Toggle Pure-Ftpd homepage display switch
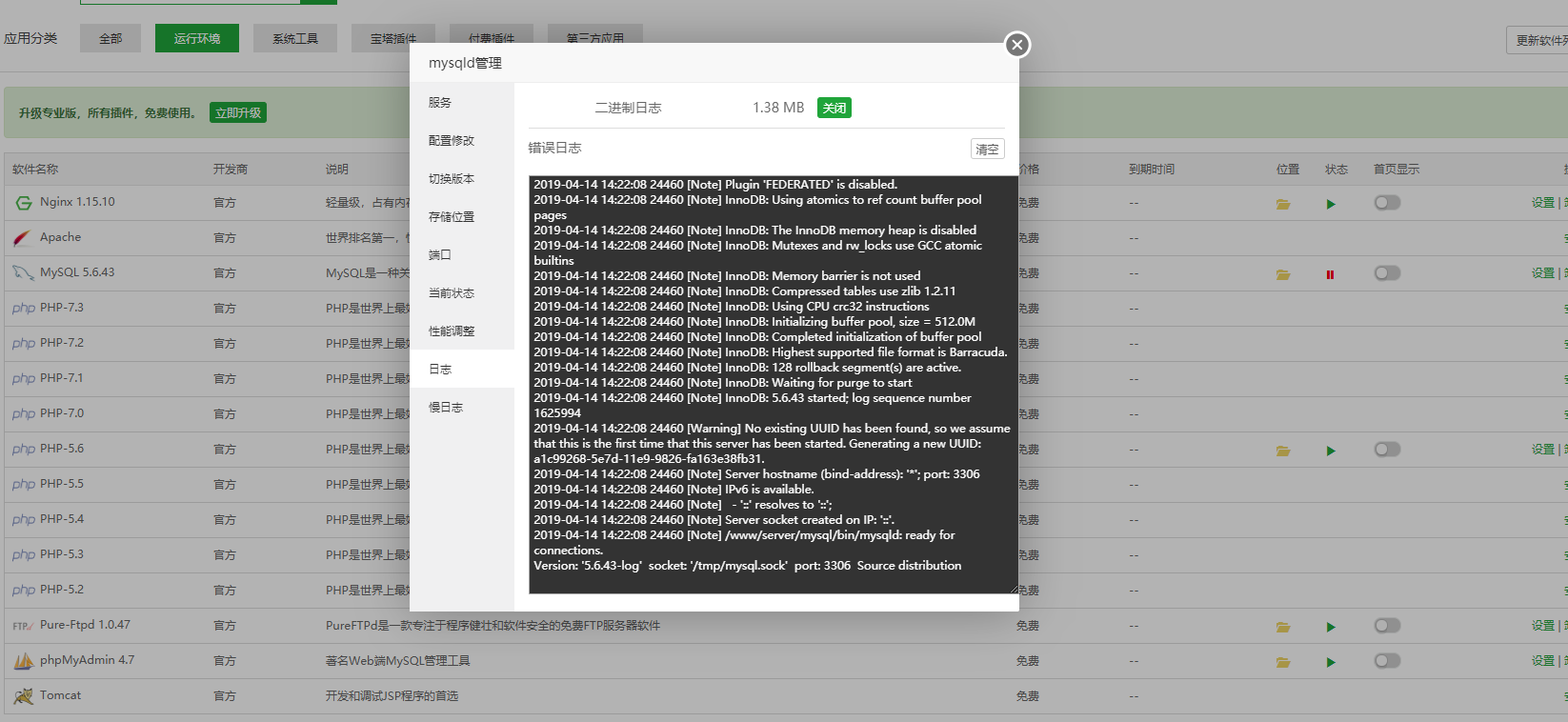Image resolution: width=1568 pixels, height=722 pixels. (1387, 626)
